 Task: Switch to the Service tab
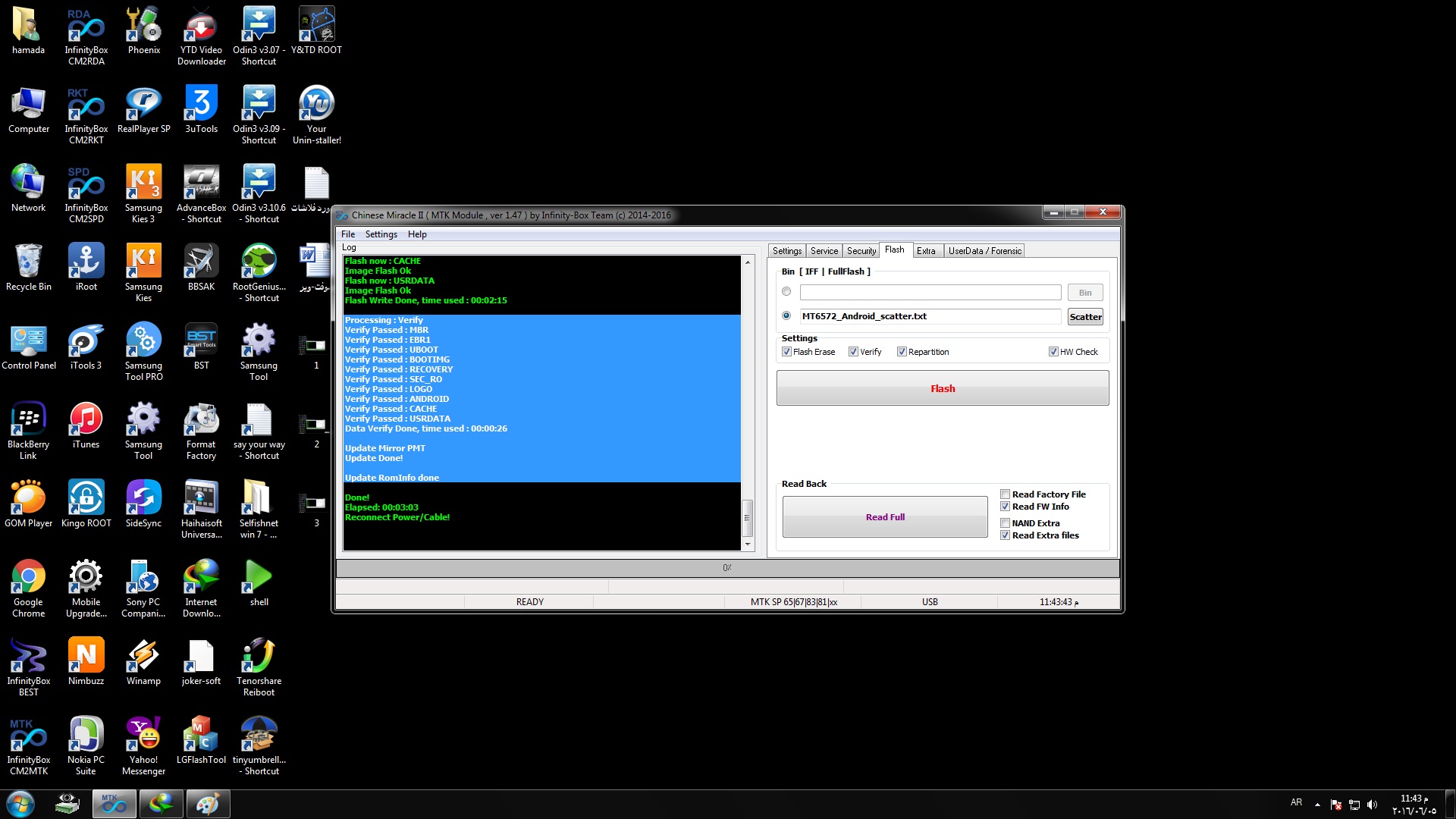[824, 251]
